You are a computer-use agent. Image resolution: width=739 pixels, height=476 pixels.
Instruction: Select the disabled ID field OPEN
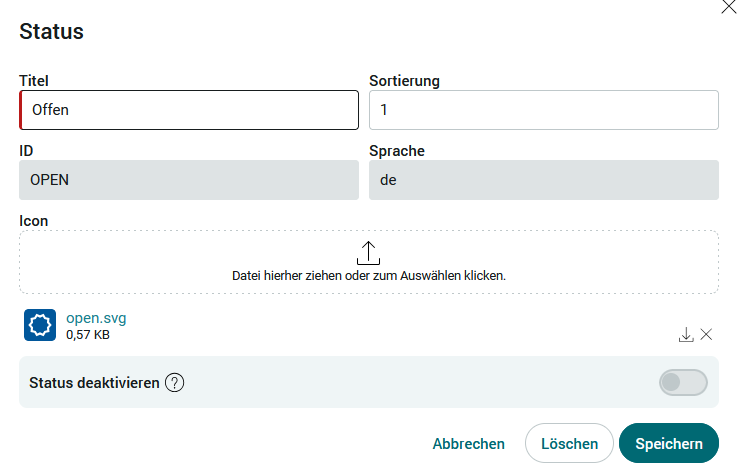(189, 180)
